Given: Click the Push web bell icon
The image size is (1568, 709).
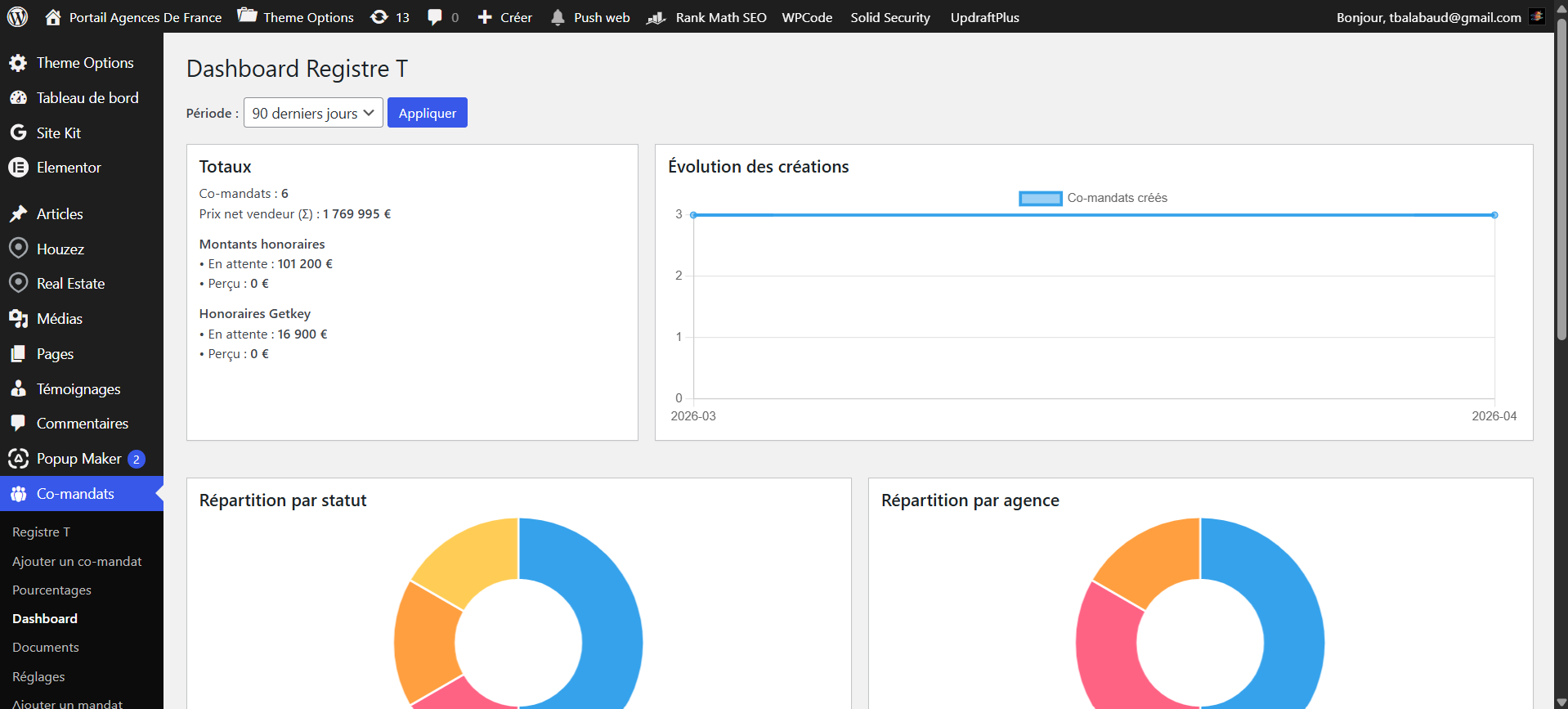Looking at the screenshot, I should 558,17.
